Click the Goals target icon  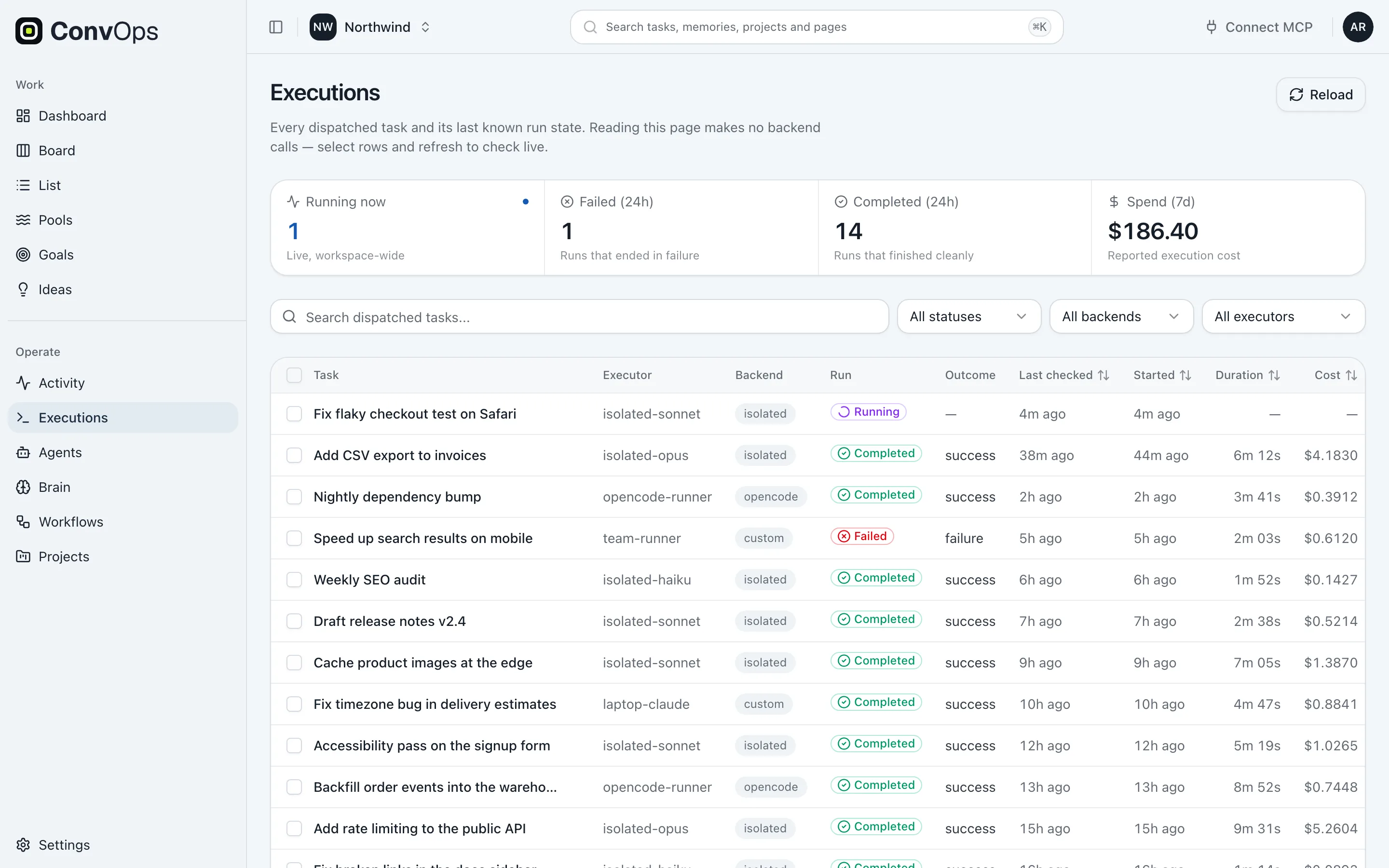click(23, 254)
